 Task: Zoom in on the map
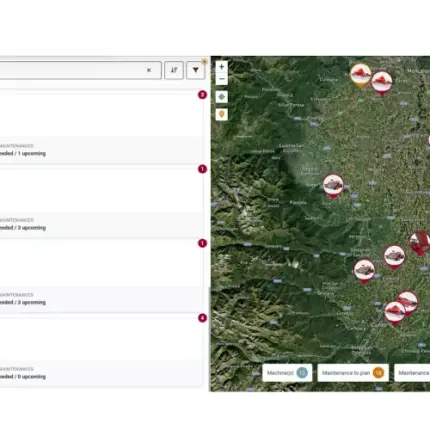[x=222, y=67]
